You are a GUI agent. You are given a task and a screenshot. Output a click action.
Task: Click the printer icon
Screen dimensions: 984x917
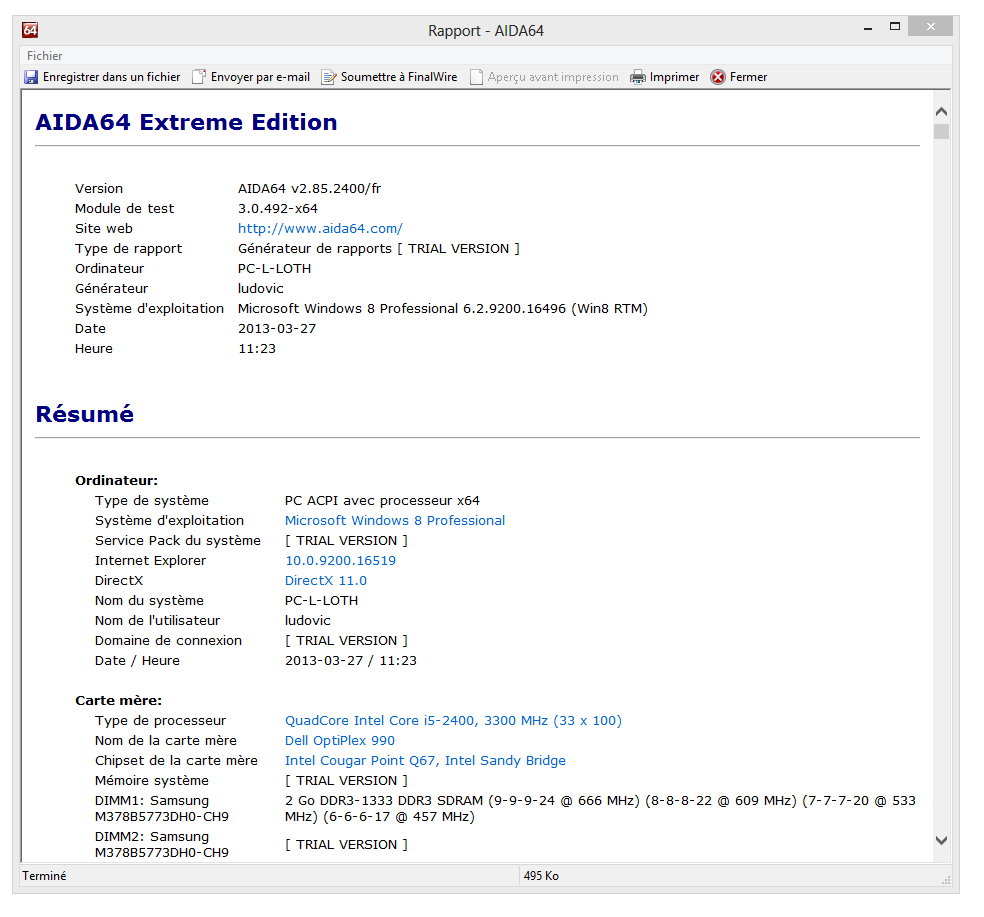point(638,77)
